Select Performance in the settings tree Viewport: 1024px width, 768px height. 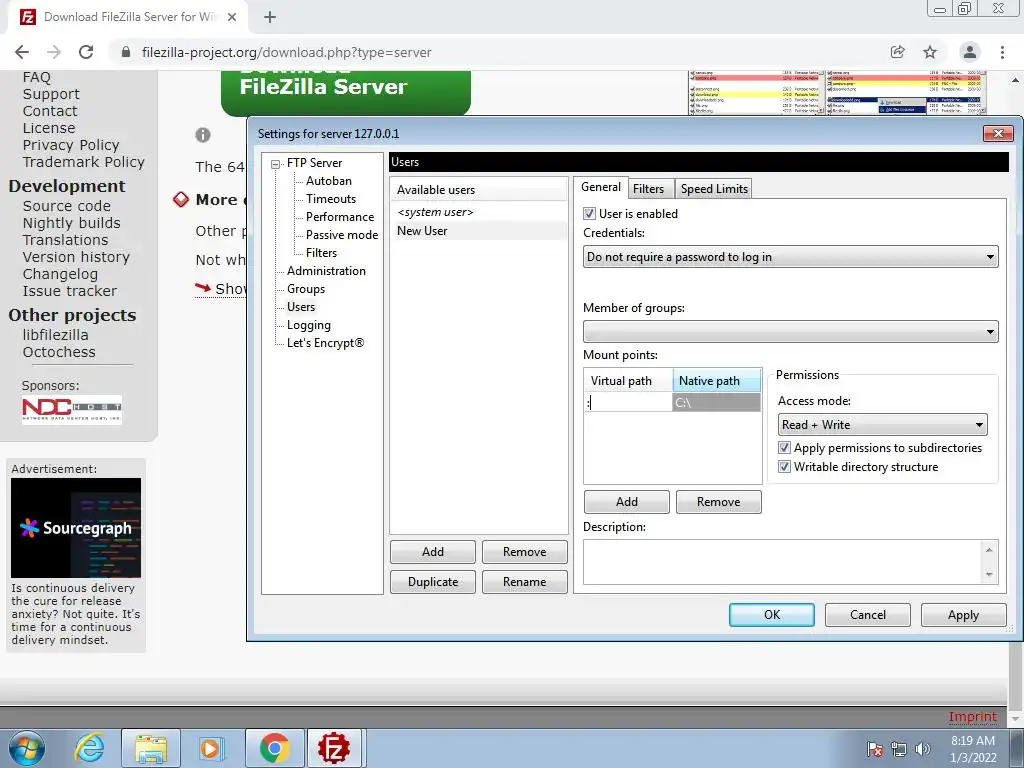[340, 217]
